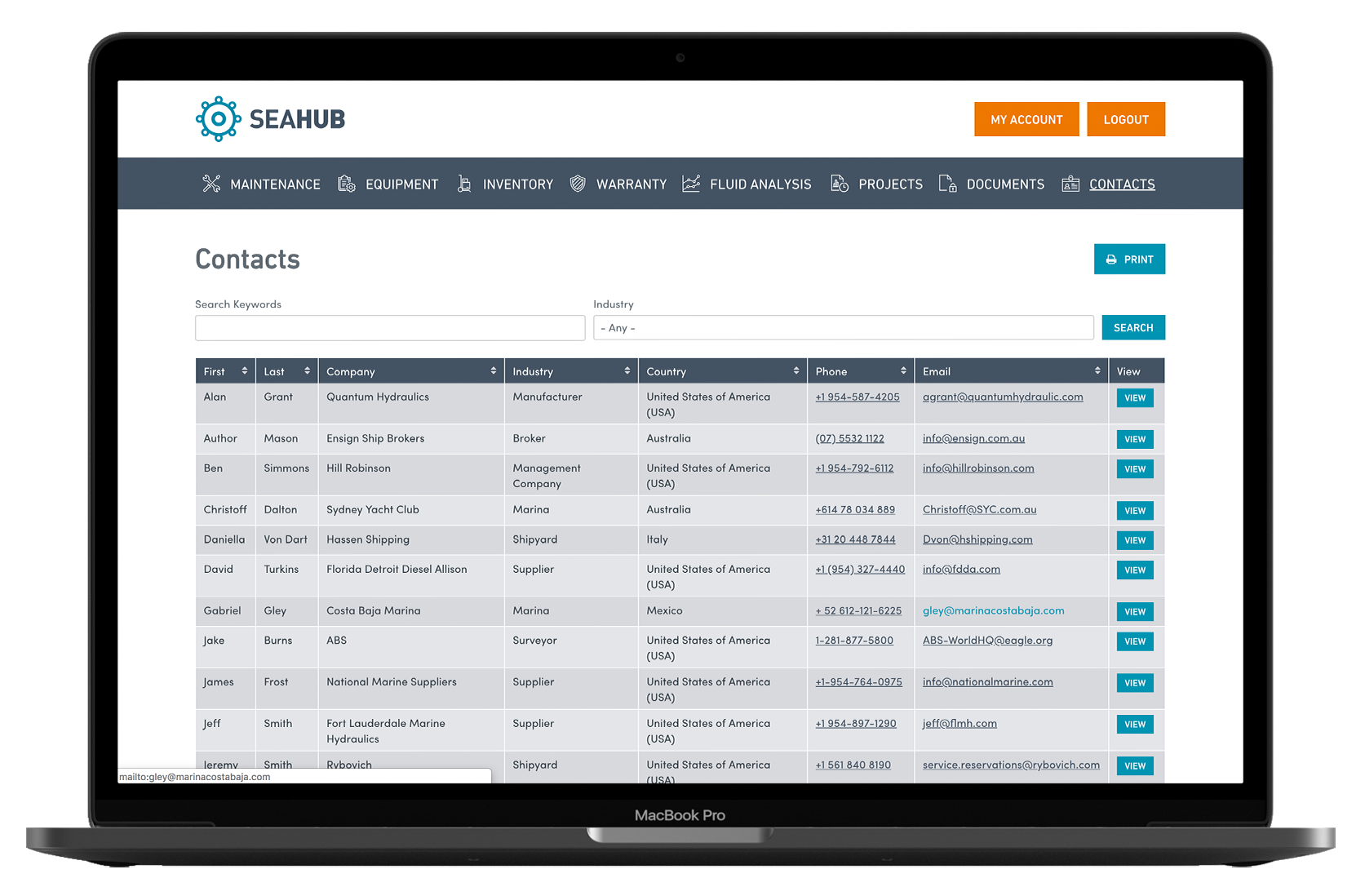The width and height of the screenshot is (1365, 896).
Task: Call phone number (07) 5532 1122
Action: (849, 438)
